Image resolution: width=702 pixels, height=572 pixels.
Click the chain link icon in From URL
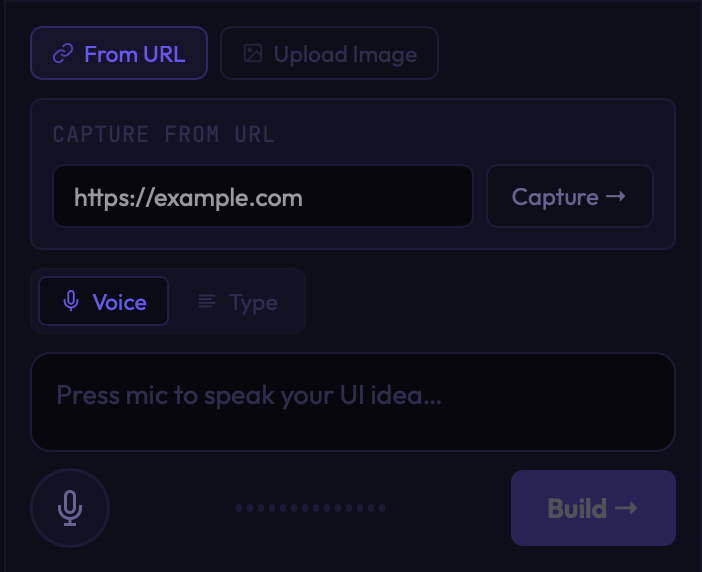click(x=63, y=54)
